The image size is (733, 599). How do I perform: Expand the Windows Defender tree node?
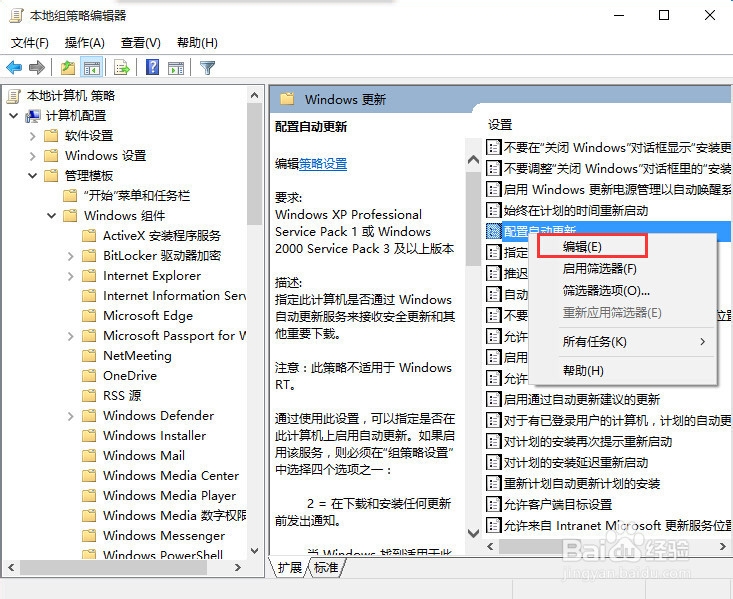(x=71, y=416)
